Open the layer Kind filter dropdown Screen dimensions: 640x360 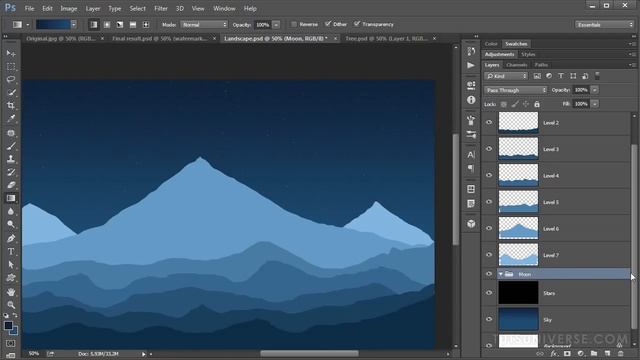506,76
